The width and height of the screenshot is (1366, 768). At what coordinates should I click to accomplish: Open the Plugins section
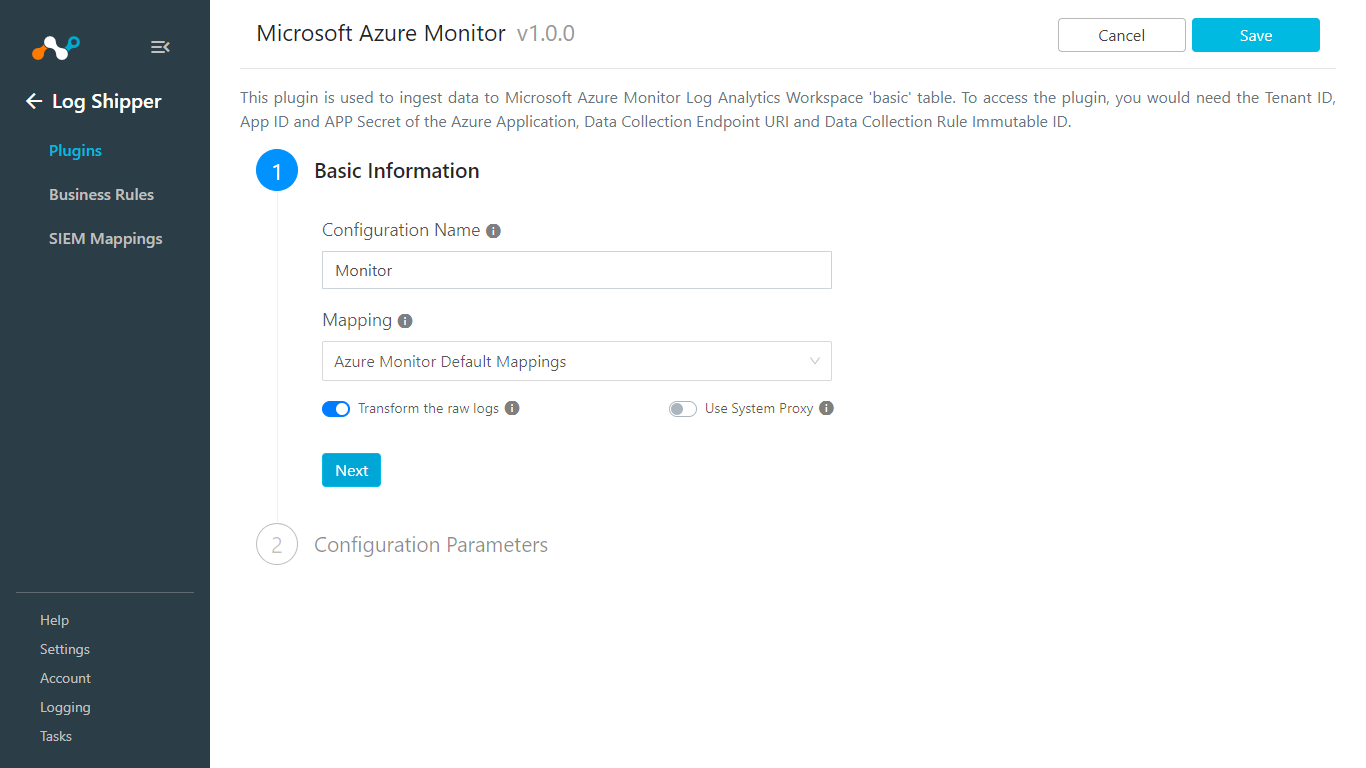coord(74,150)
